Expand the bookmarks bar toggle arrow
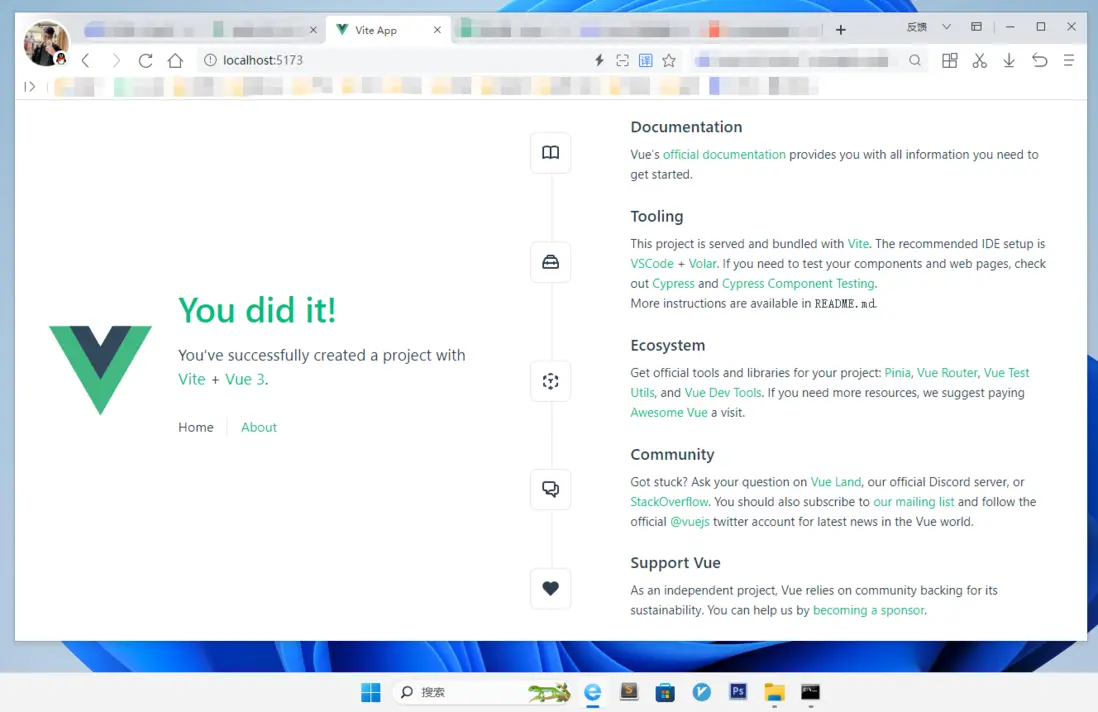 29,87
